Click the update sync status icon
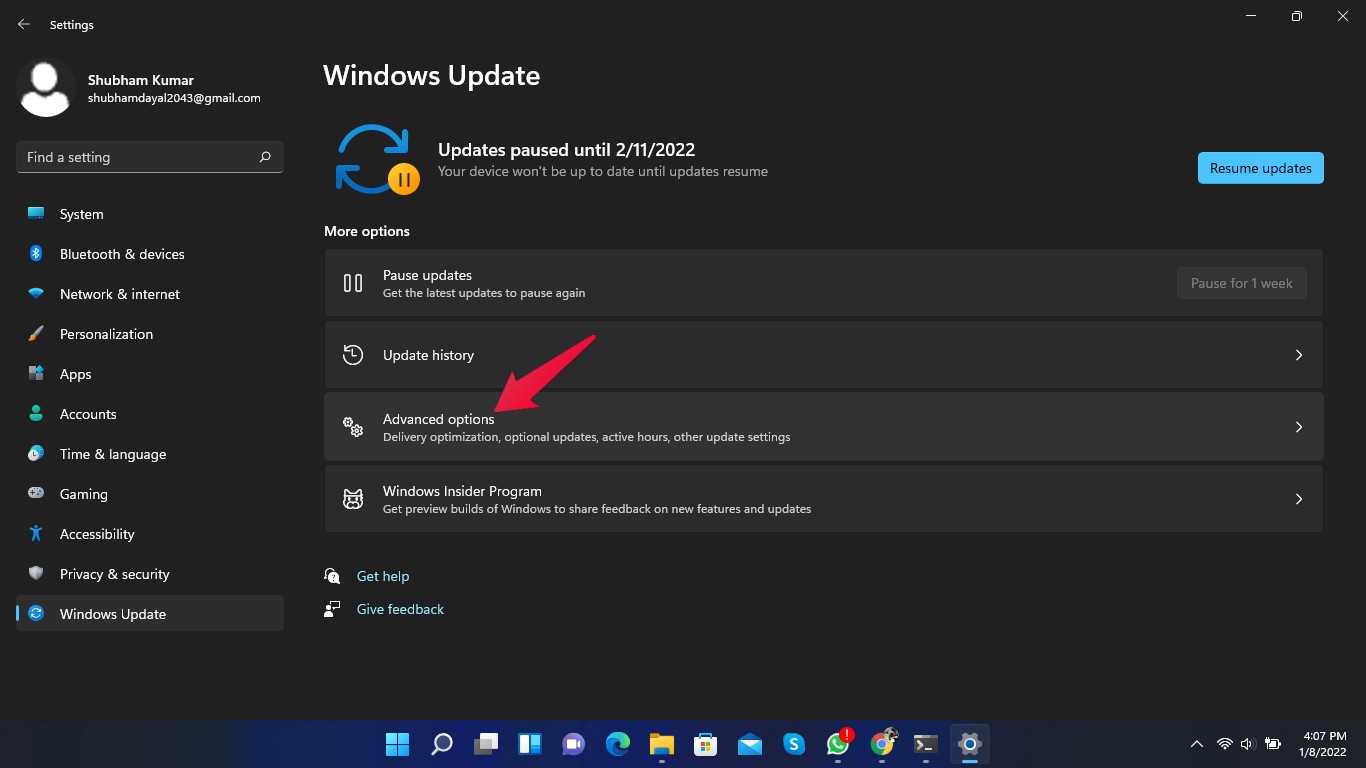The image size is (1366, 768). (376, 160)
